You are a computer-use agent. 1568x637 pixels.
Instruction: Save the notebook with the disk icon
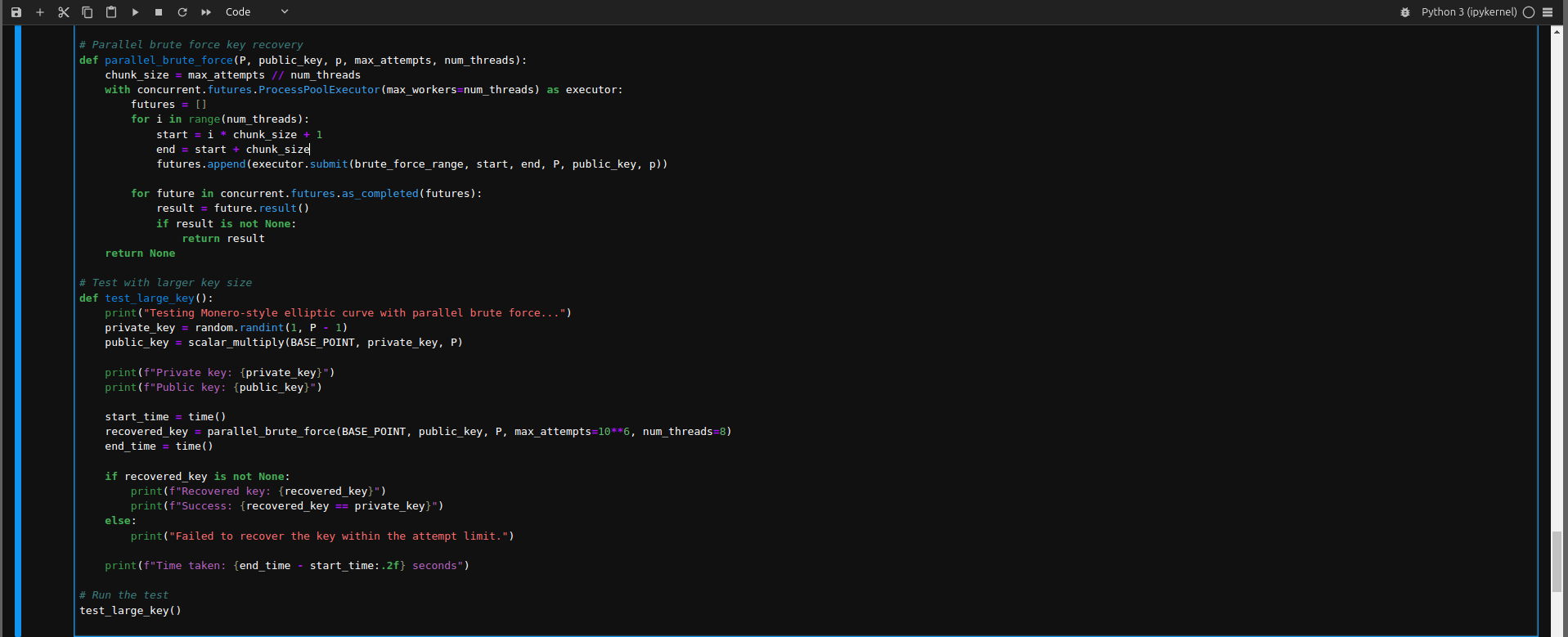pos(16,12)
